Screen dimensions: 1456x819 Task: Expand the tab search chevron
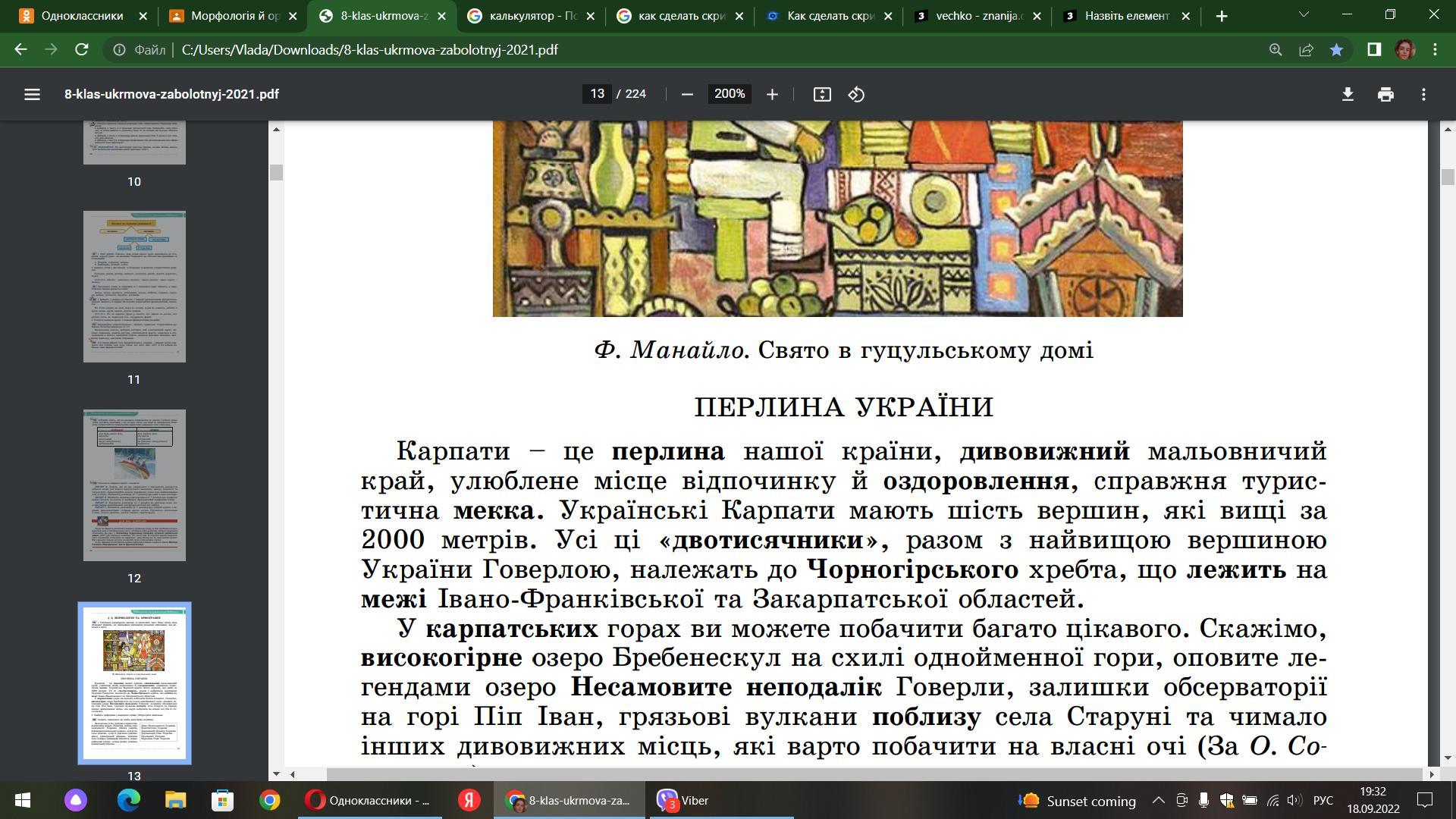pyautogui.click(x=1303, y=14)
